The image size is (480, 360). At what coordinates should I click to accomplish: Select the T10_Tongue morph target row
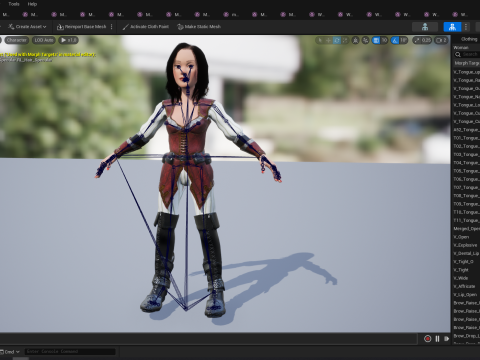(466, 212)
